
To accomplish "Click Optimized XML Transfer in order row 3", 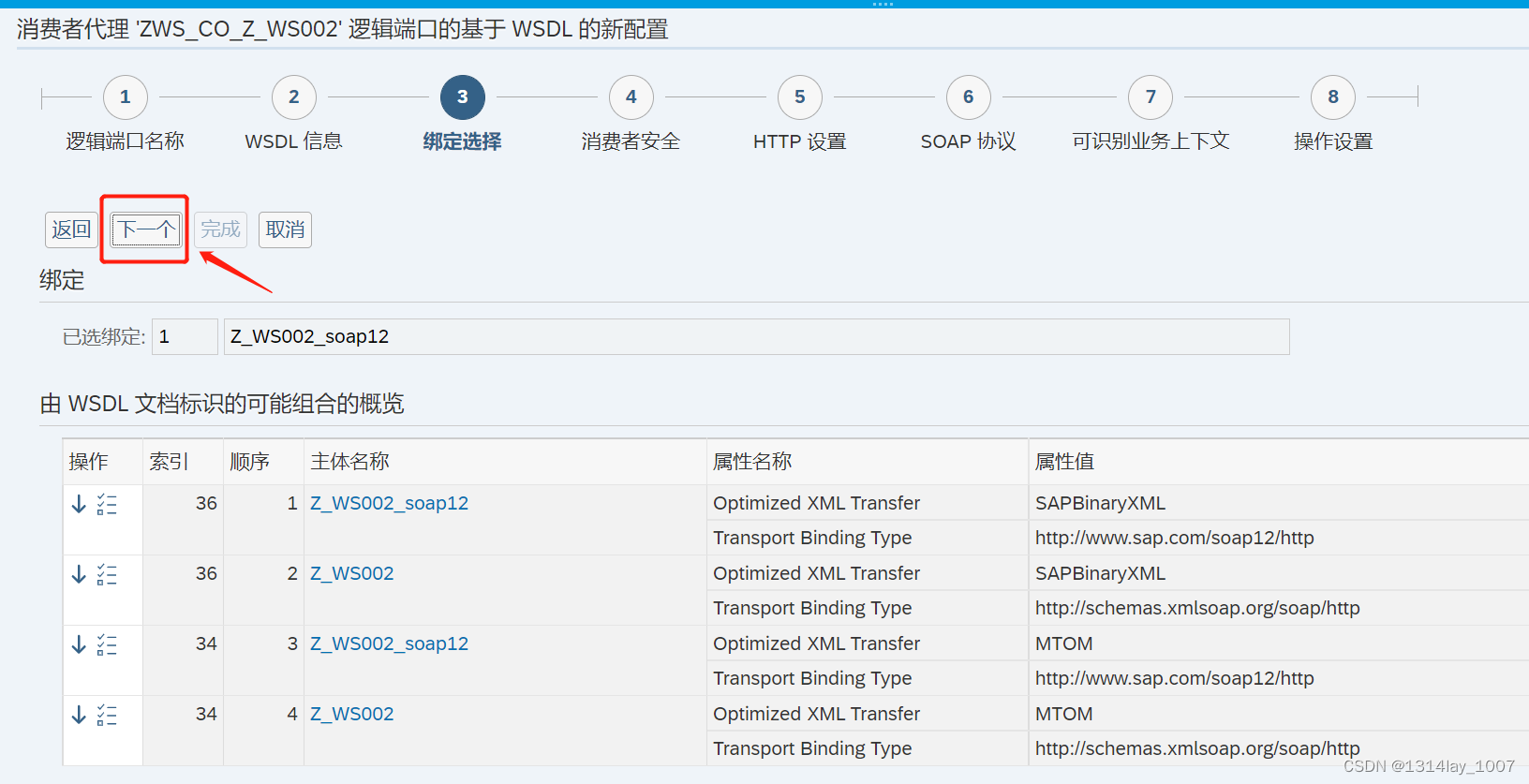I will click(x=817, y=643).
